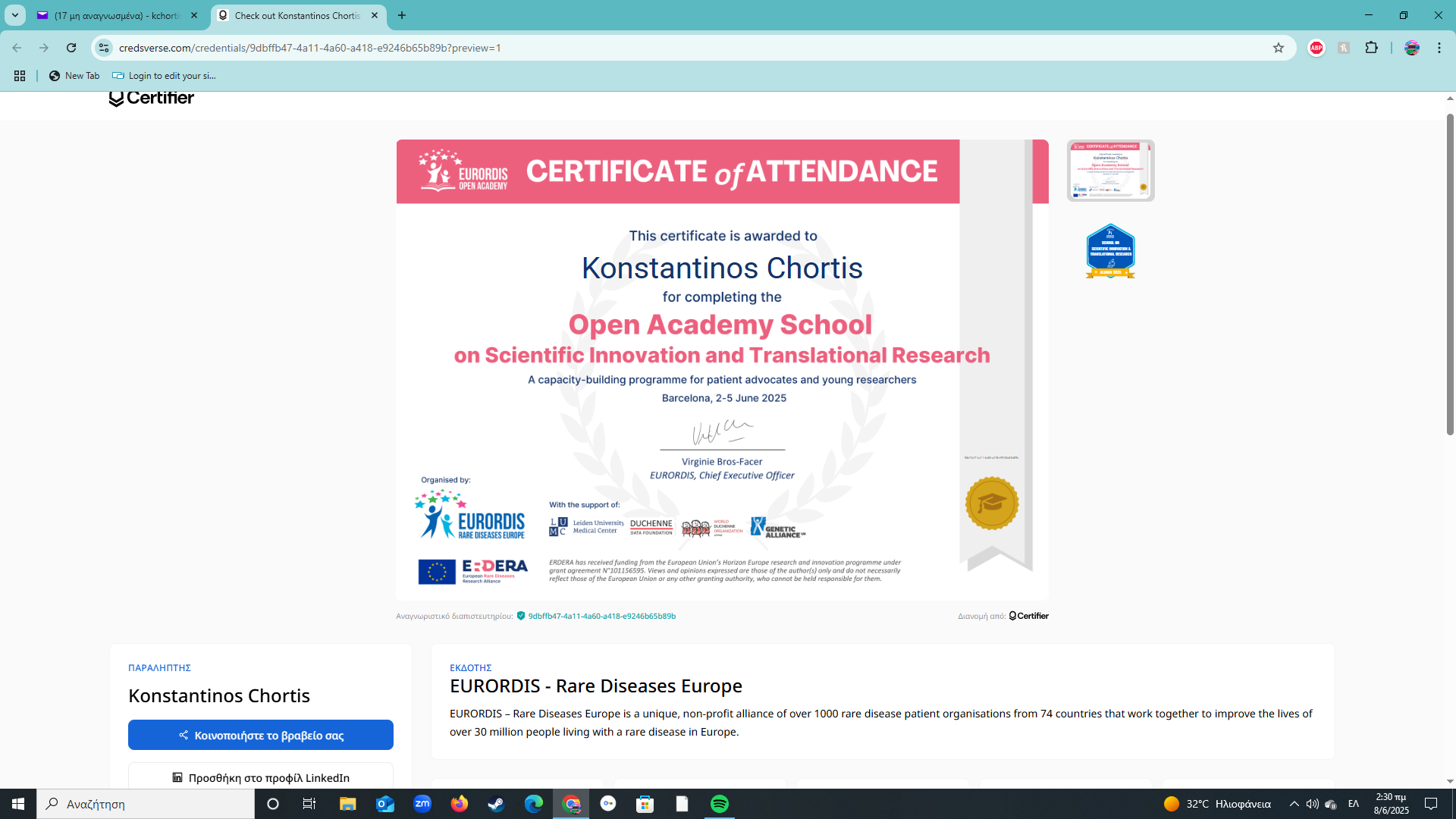
Task: Open Firefox from taskbar
Action: [460, 804]
